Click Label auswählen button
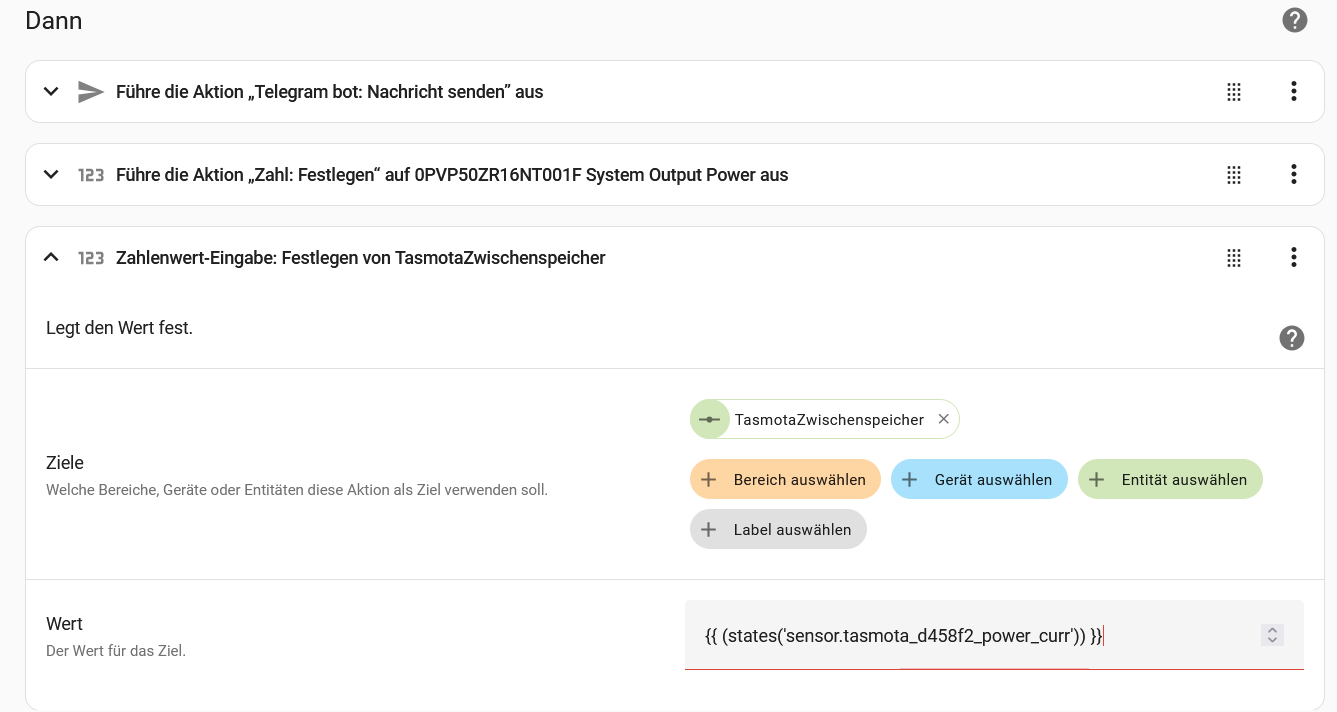The image size is (1337, 712). pyautogui.click(x=777, y=530)
